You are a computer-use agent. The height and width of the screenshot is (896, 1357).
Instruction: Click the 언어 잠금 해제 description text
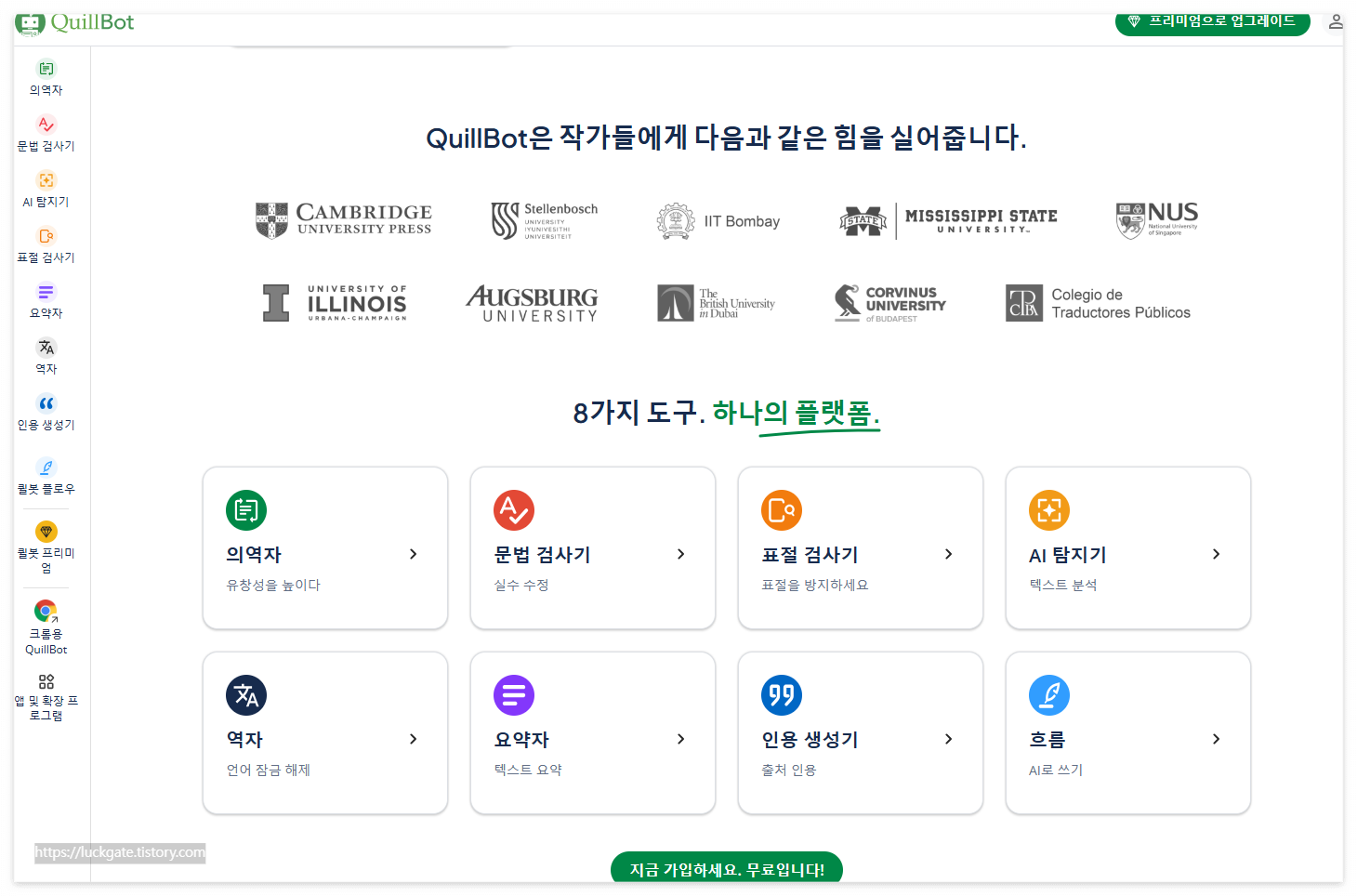point(269,770)
